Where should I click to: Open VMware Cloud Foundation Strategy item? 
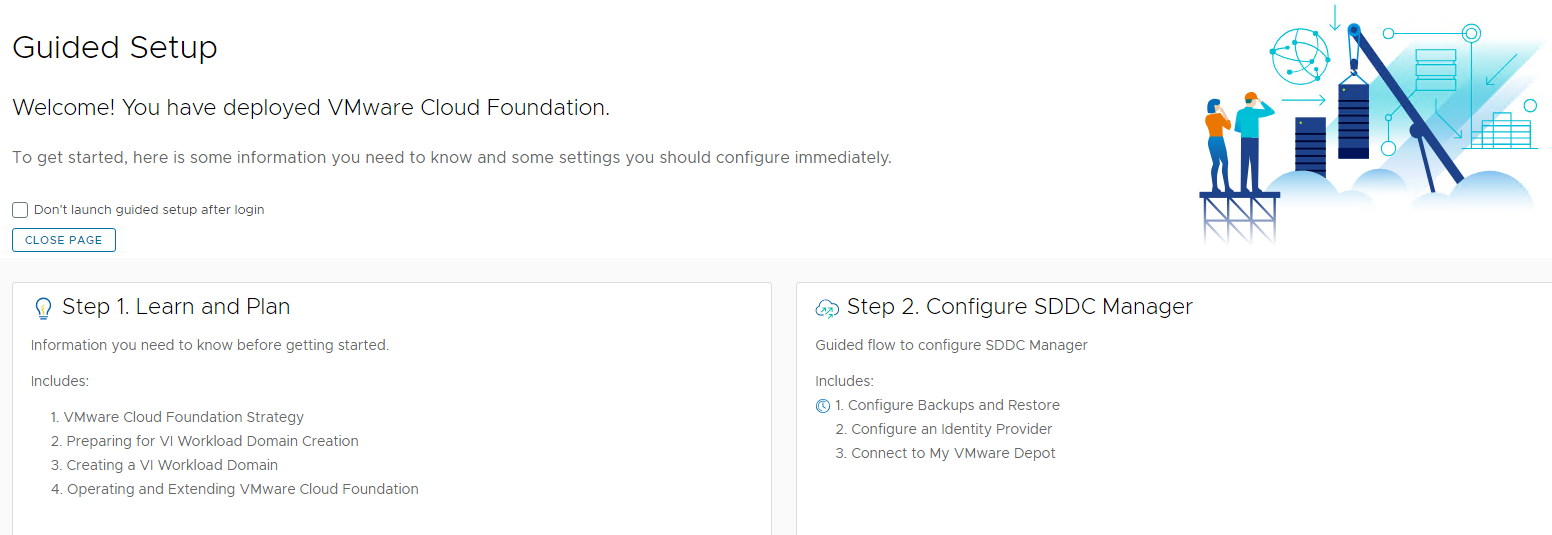click(183, 417)
